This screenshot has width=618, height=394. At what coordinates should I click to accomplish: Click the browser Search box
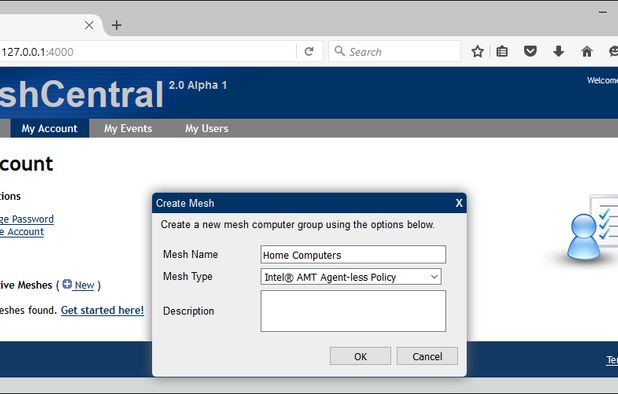click(x=394, y=52)
